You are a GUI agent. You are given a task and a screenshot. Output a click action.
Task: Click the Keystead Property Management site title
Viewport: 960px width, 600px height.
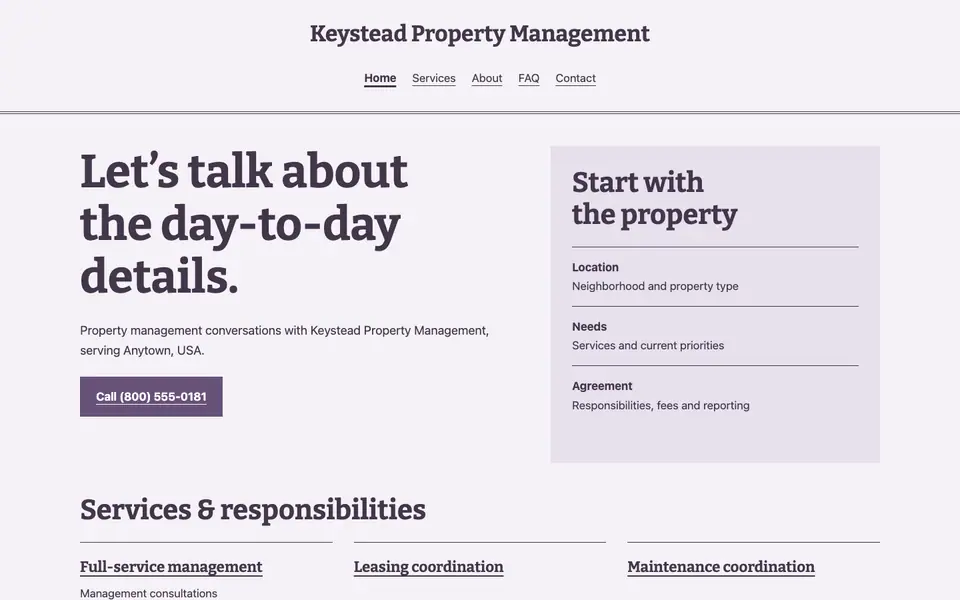click(479, 34)
